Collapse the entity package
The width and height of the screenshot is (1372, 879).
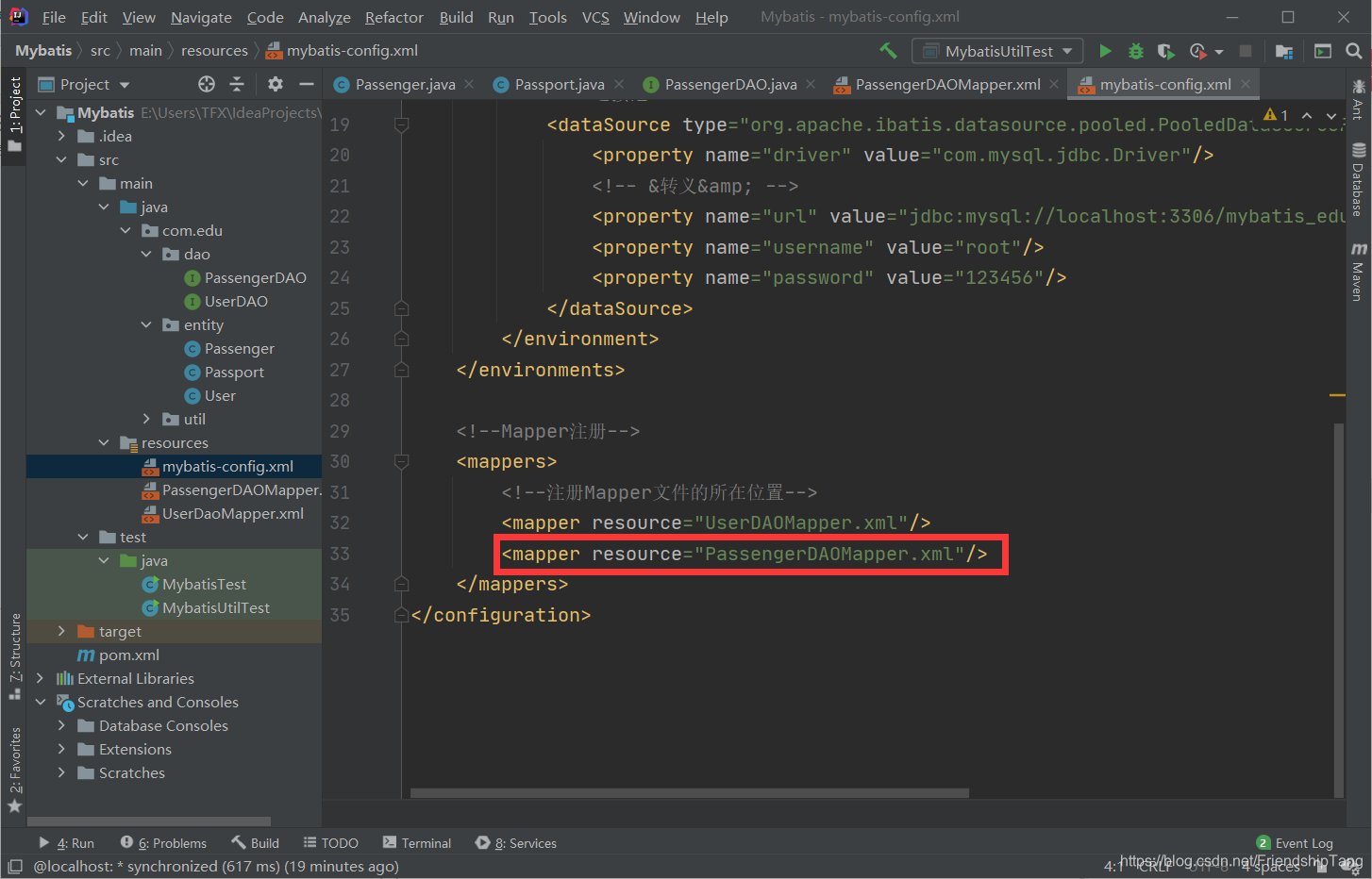[x=146, y=324]
